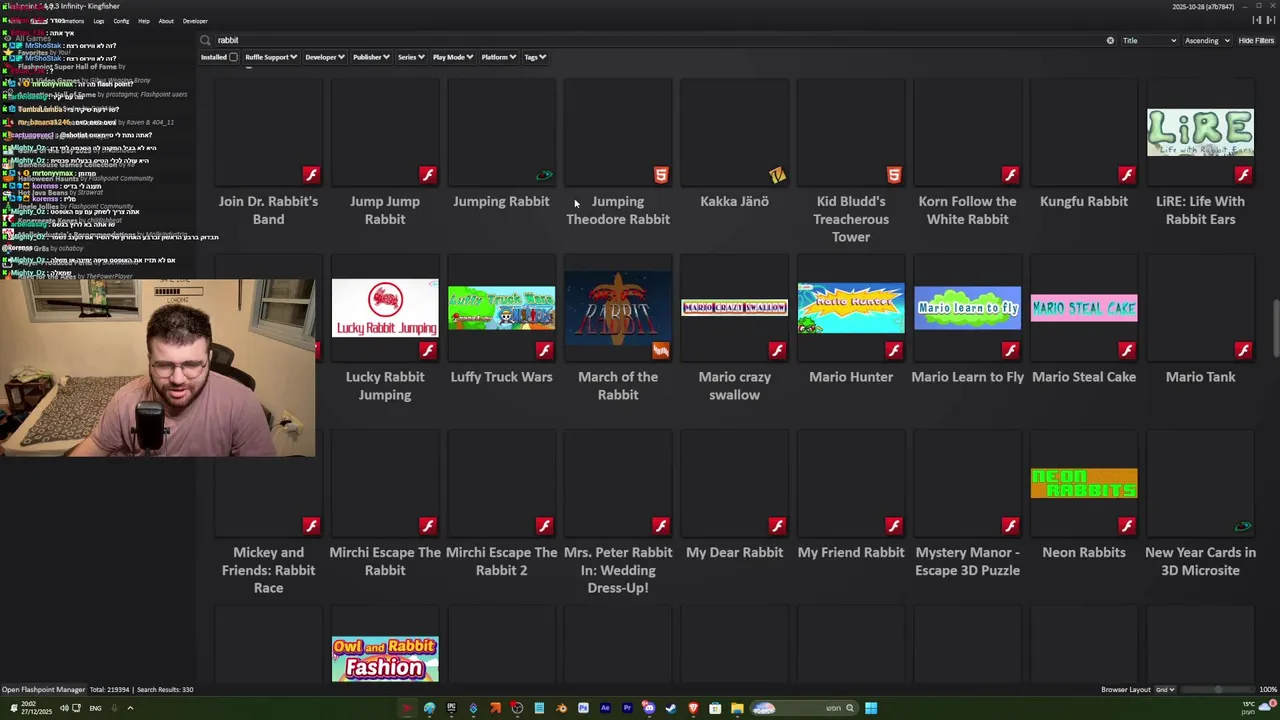Click the Flash icon on Mario crazy swallow
Image resolution: width=1280 pixels, height=720 pixels.
[x=777, y=350]
